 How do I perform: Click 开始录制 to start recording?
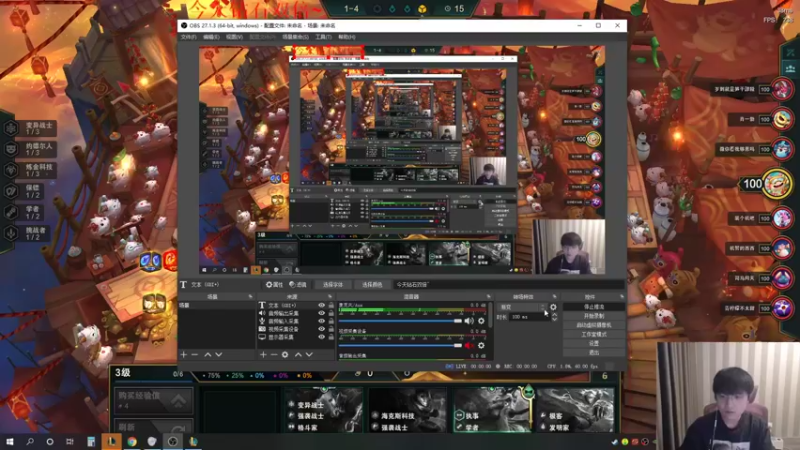click(594, 316)
